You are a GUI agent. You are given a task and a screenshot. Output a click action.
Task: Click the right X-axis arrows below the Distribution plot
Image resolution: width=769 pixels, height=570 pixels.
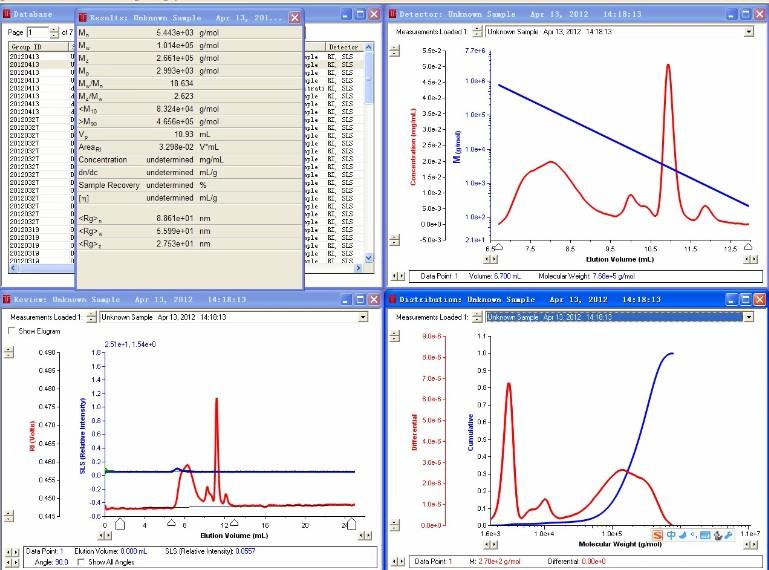point(751,544)
